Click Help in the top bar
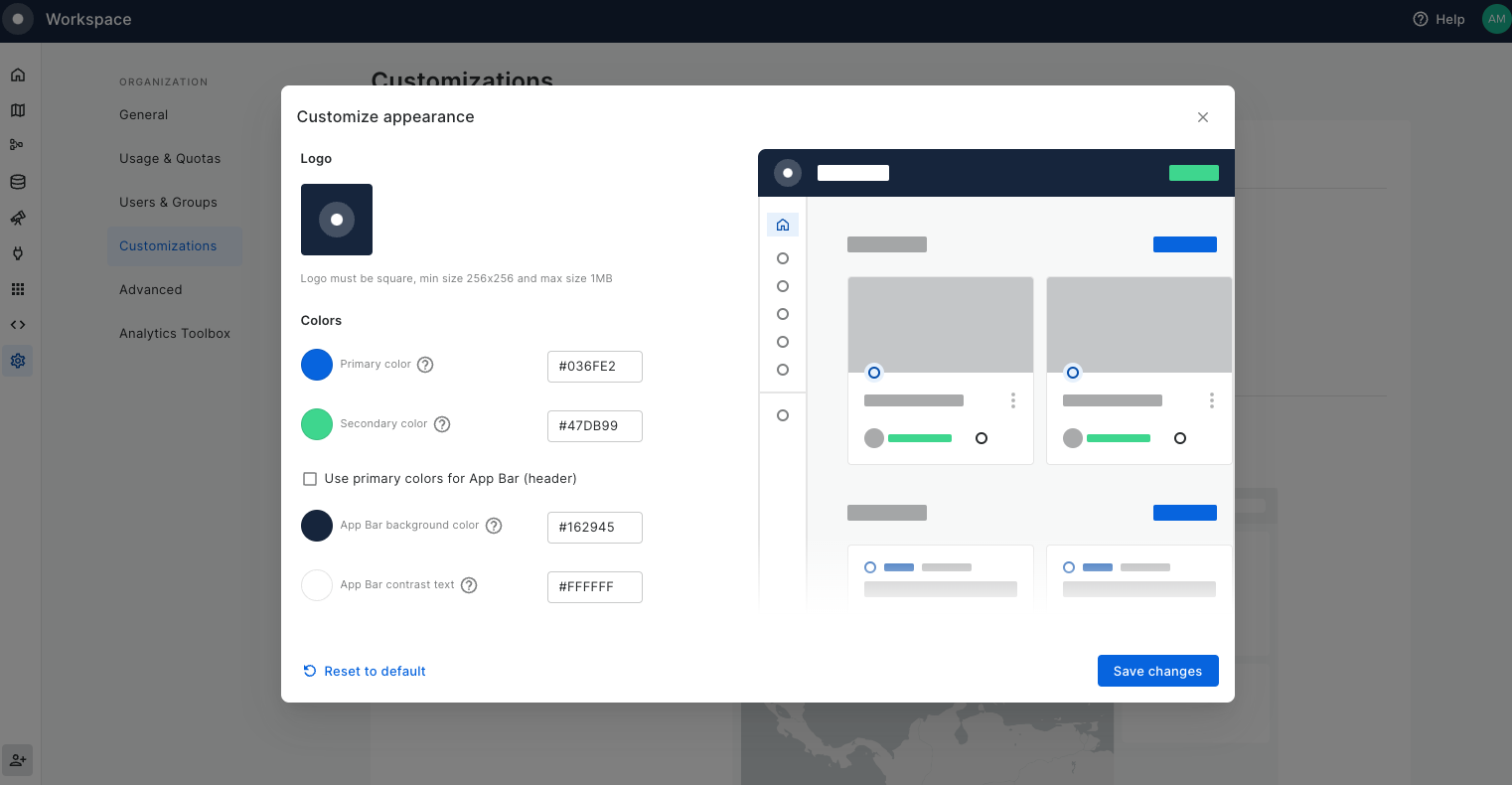The height and width of the screenshot is (785, 1512). point(1438,19)
